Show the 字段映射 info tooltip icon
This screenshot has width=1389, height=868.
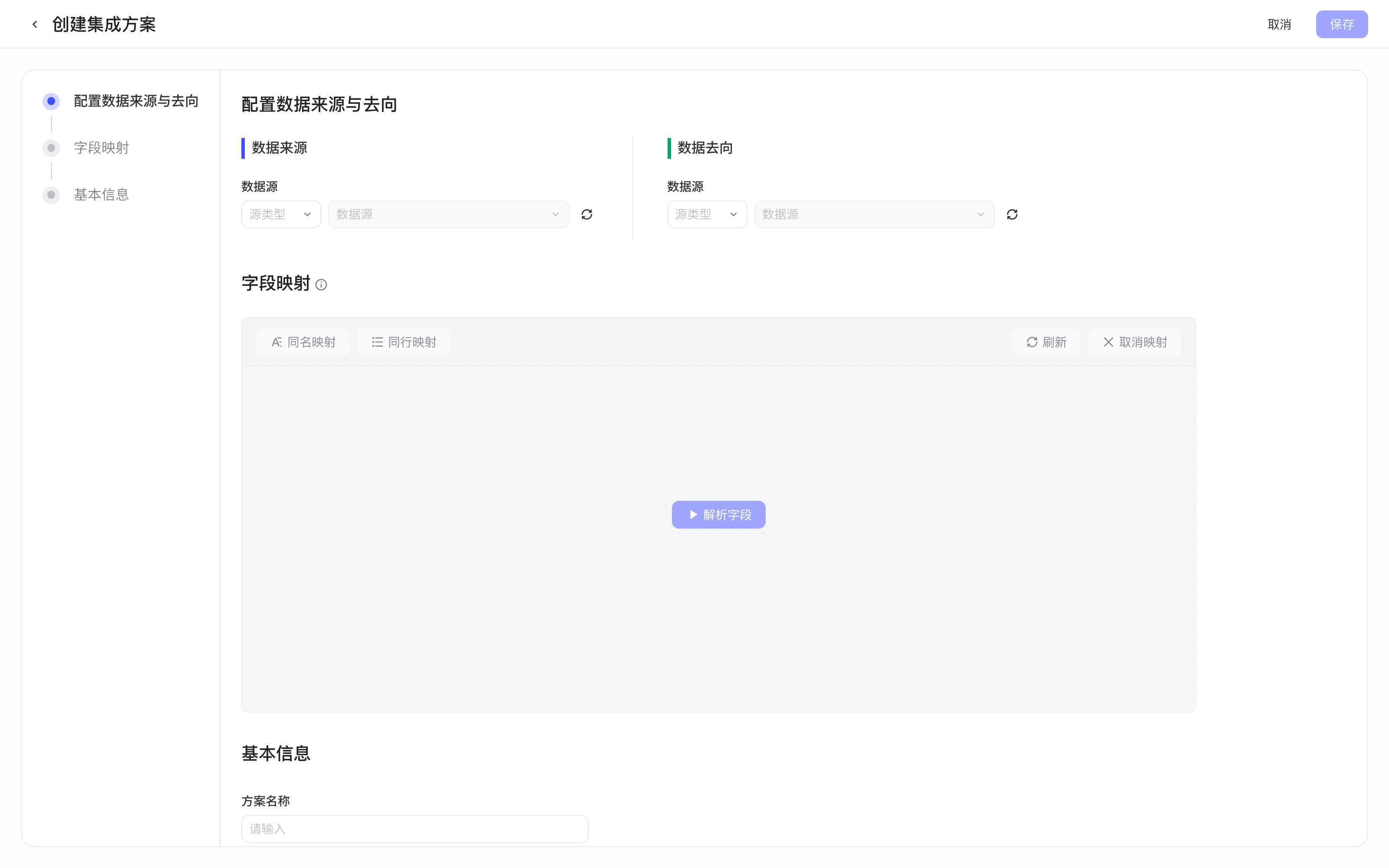click(321, 285)
